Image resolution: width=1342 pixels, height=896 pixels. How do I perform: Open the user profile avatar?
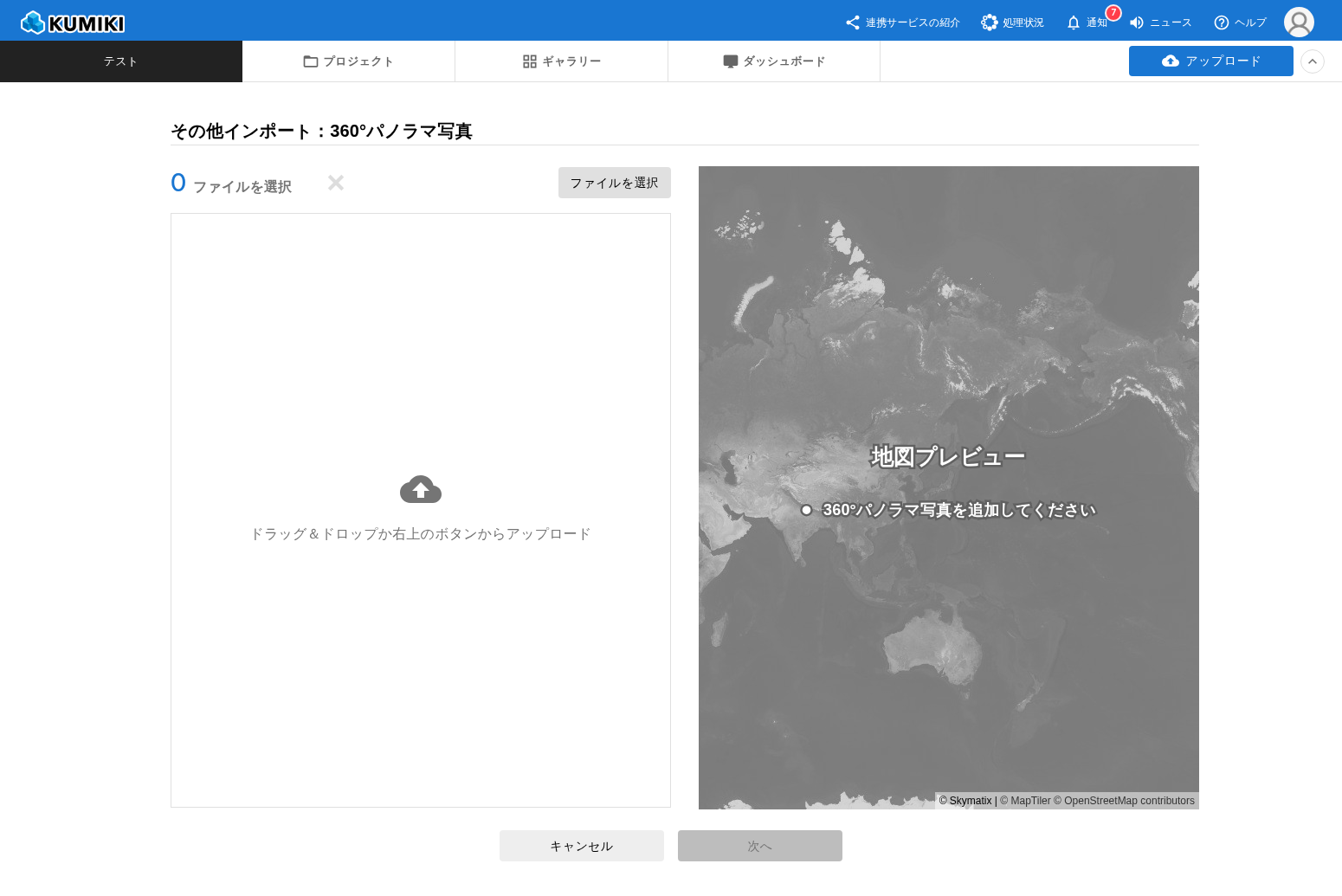pyautogui.click(x=1299, y=23)
